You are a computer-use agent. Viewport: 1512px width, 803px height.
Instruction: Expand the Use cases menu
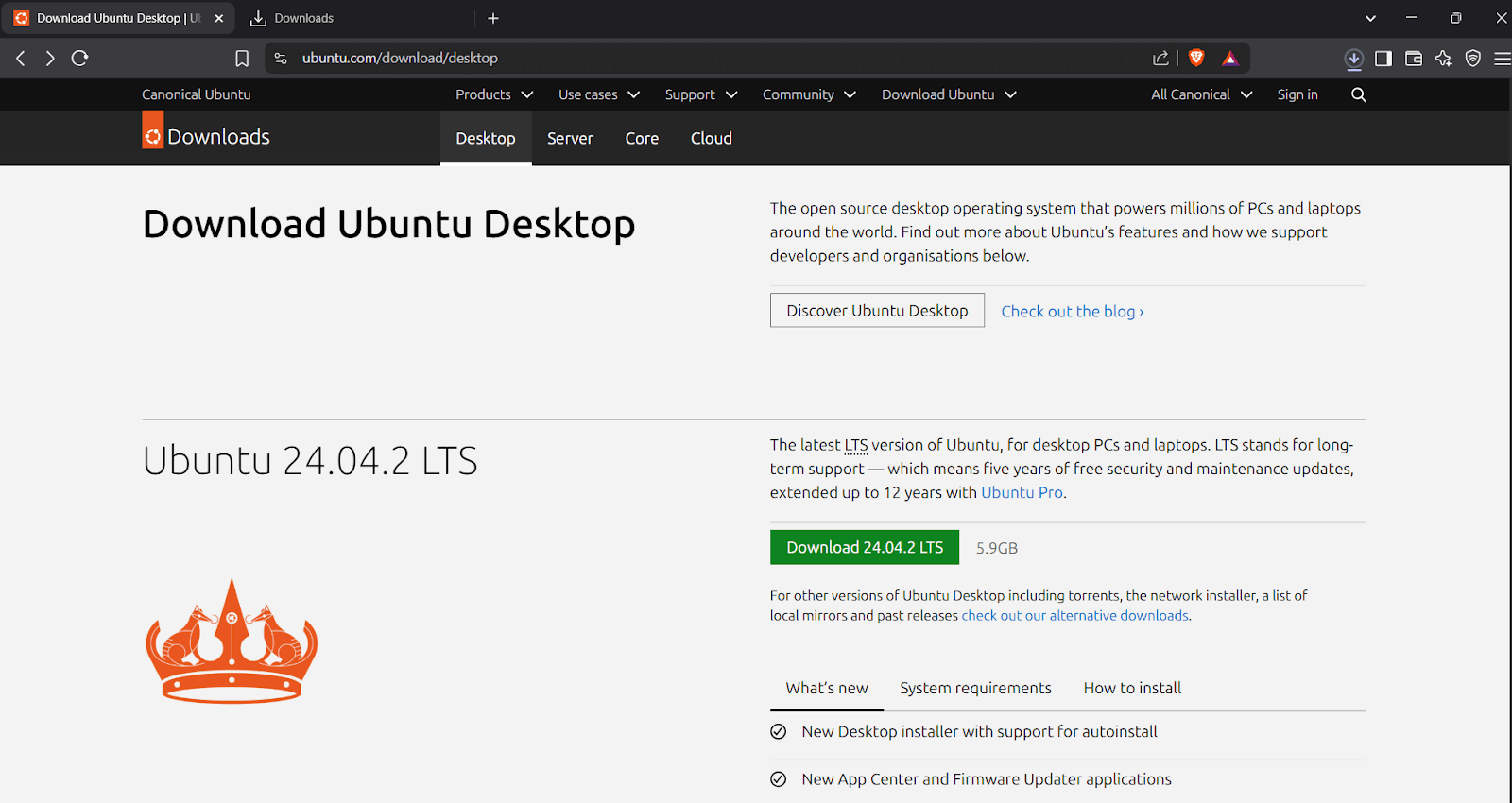pos(599,94)
